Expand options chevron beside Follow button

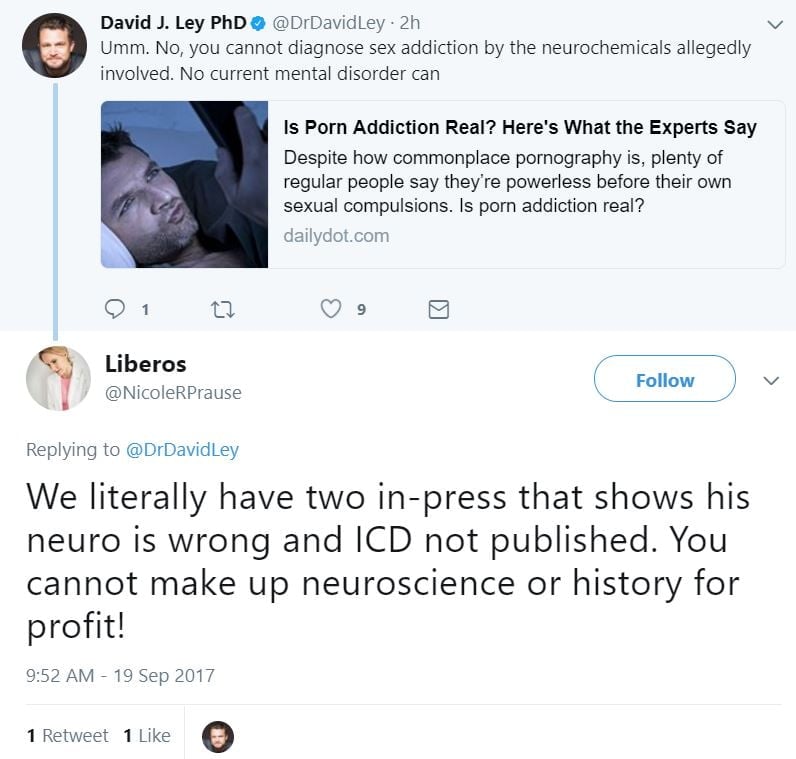pyautogui.click(x=771, y=381)
